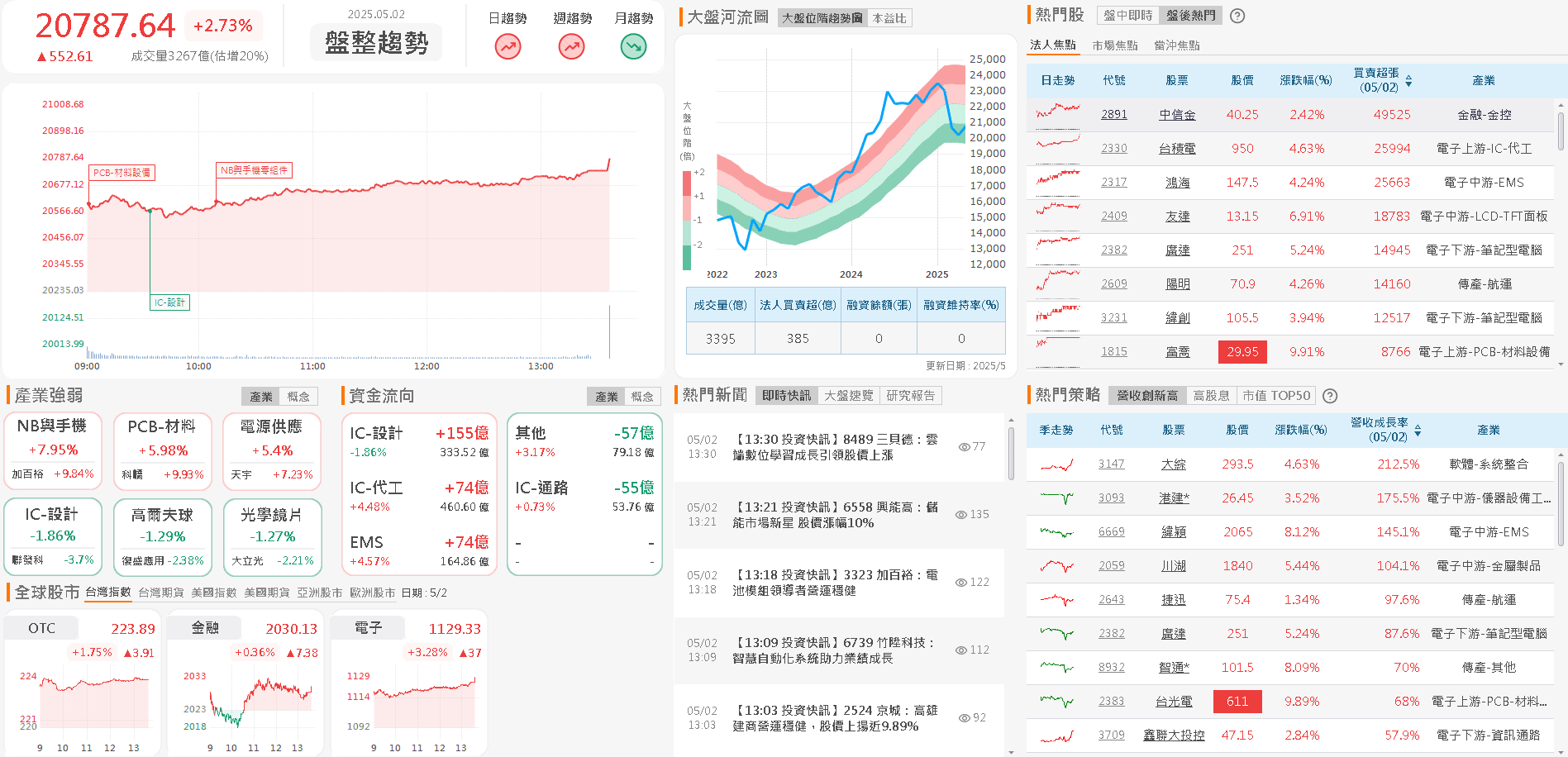Open stock link 鑫聯大投控
Screen dimensions: 1568x757
pos(1174,736)
